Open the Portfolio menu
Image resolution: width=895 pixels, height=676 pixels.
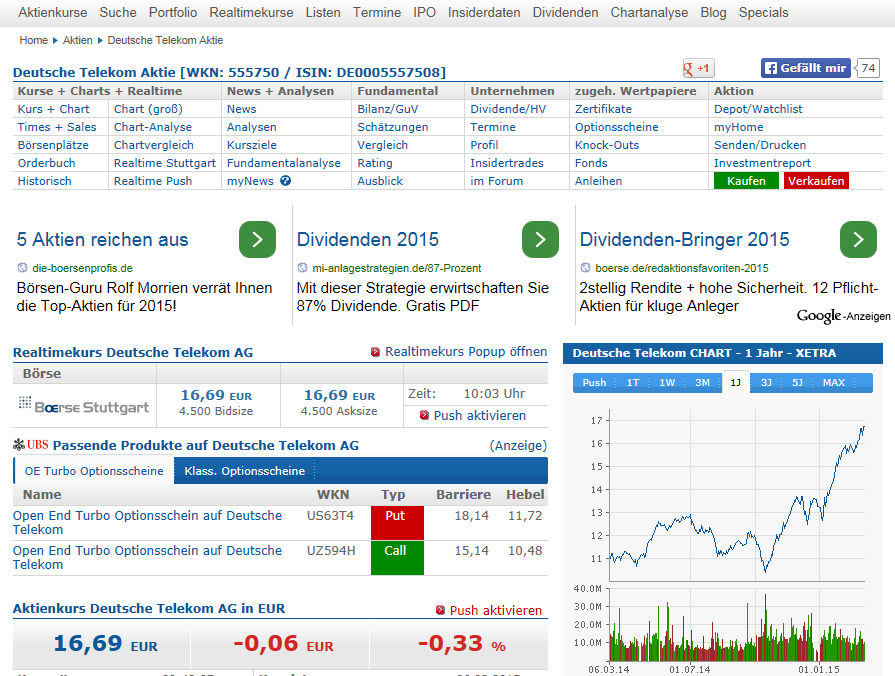tap(173, 13)
